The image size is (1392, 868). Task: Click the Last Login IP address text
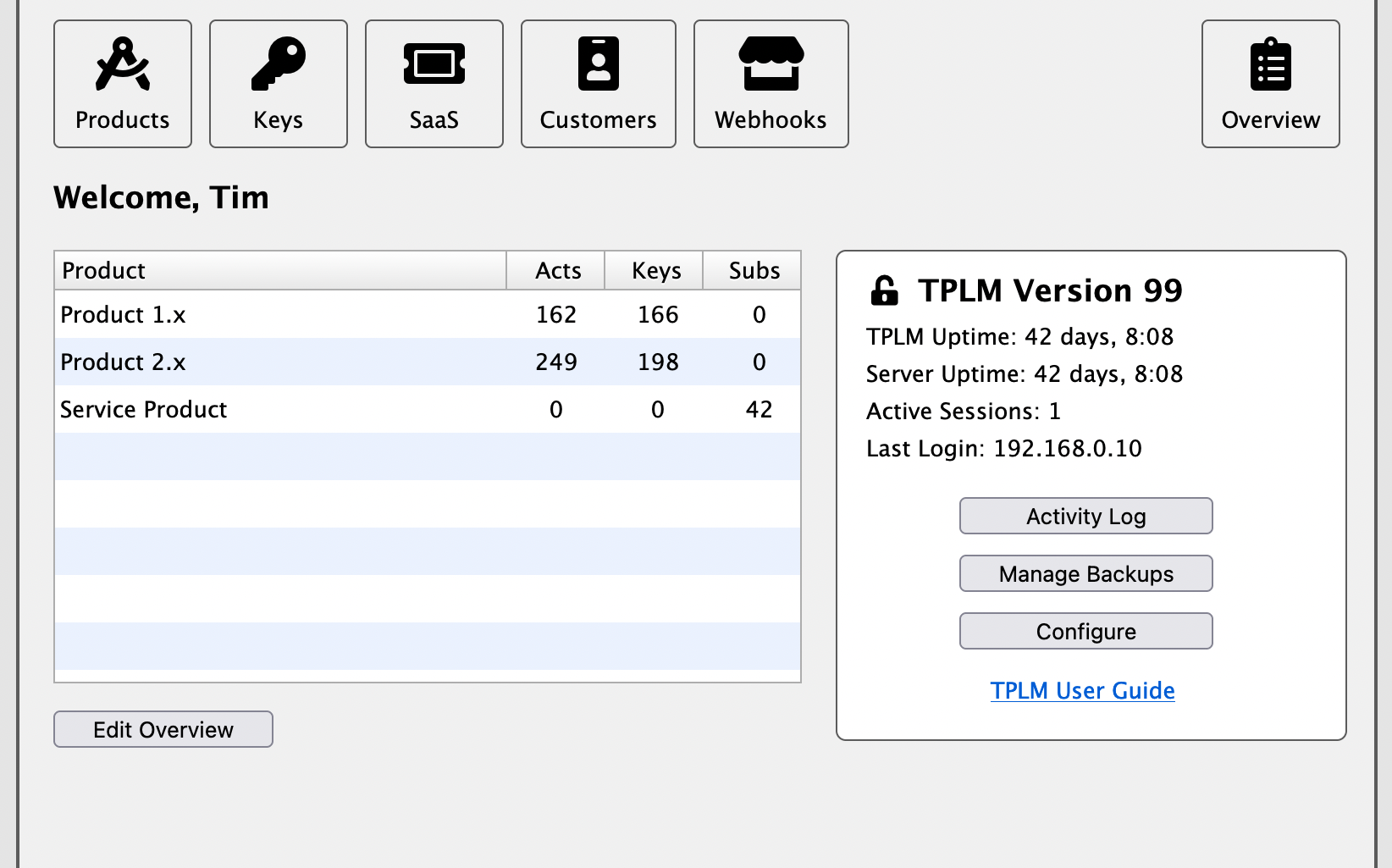pos(1067,448)
